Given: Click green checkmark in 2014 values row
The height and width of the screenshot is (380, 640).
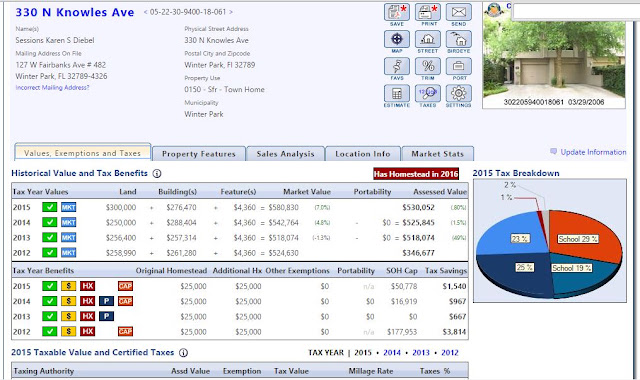Looking at the screenshot, I should tap(49, 222).
